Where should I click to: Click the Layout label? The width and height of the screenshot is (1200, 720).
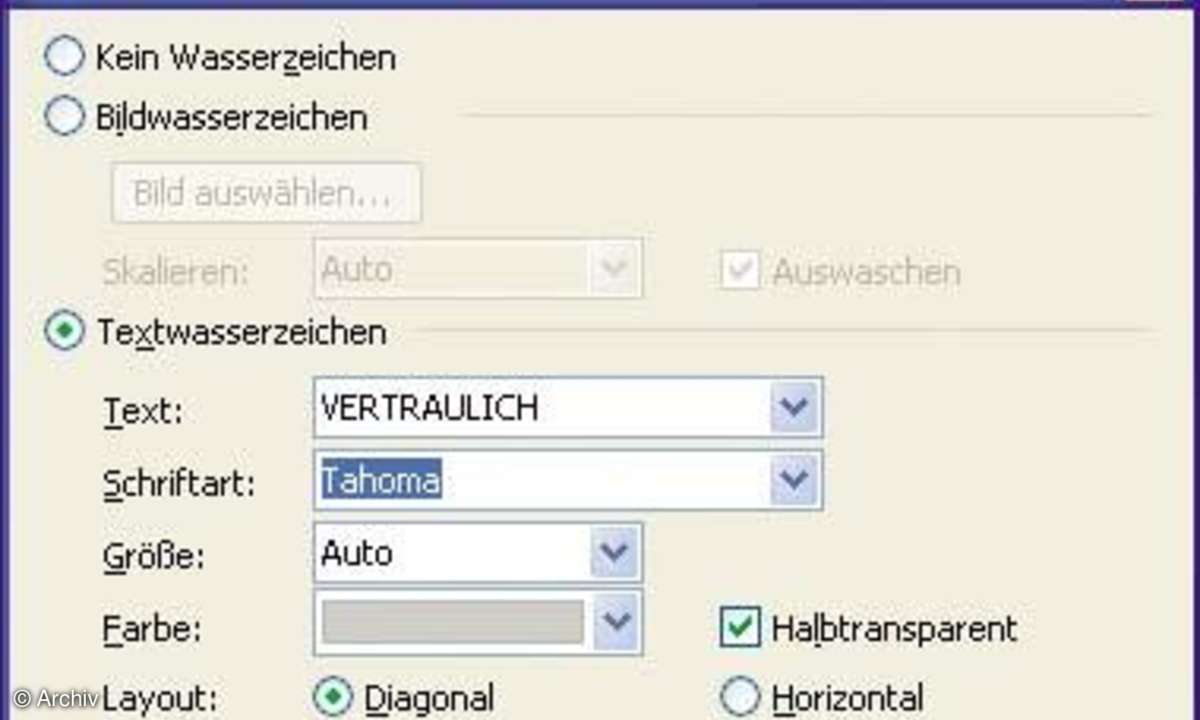click(160, 697)
